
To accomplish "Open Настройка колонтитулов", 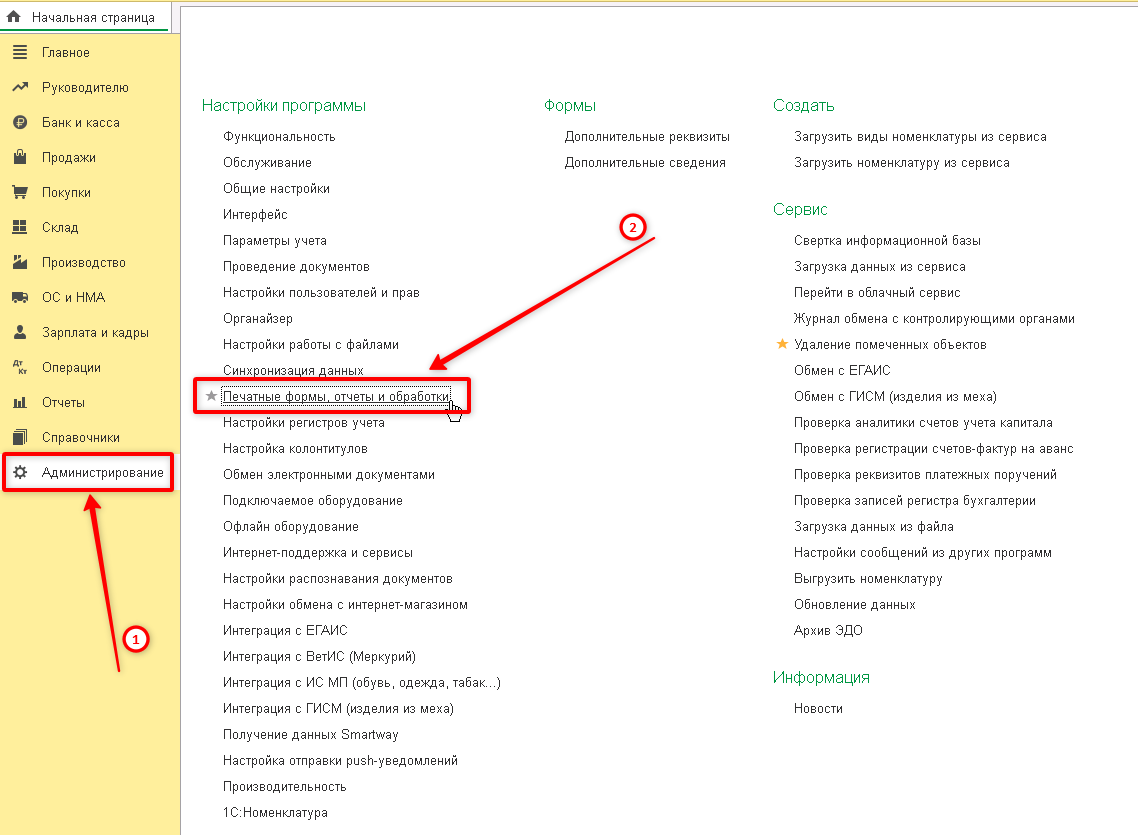I will (x=295, y=448).
